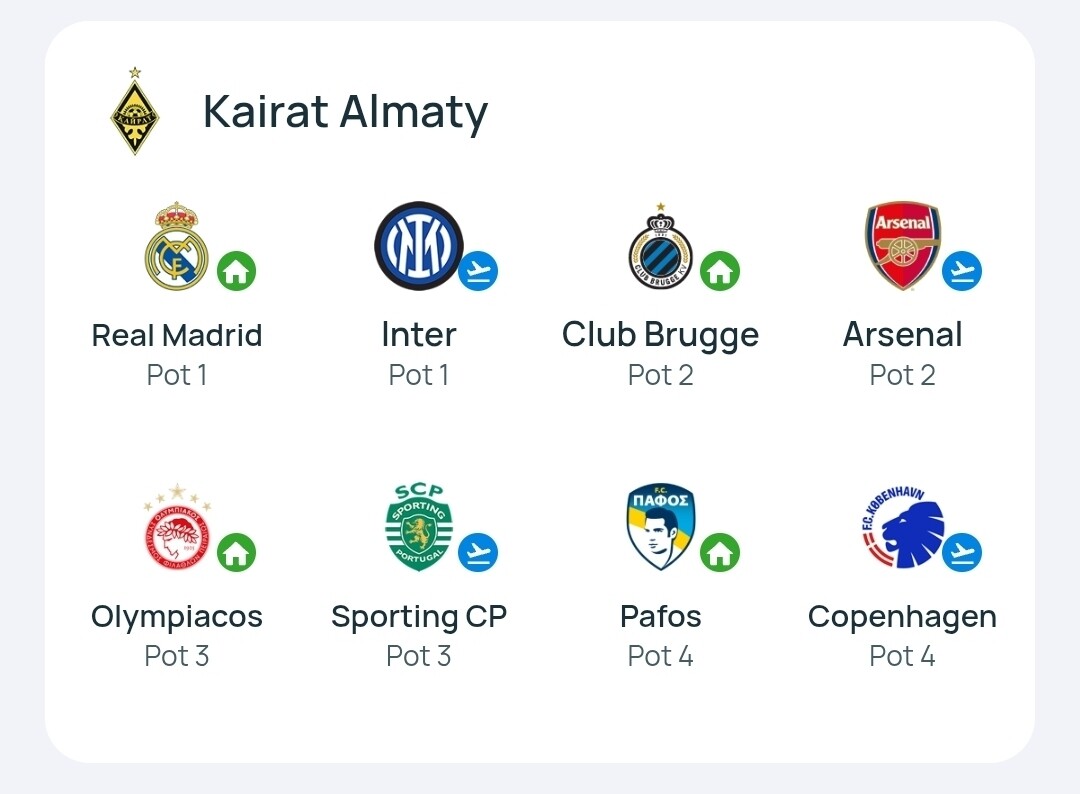Screen dimensions: 1080x794
Task: Click the Copenhagen team name
Action: [902, 617]
